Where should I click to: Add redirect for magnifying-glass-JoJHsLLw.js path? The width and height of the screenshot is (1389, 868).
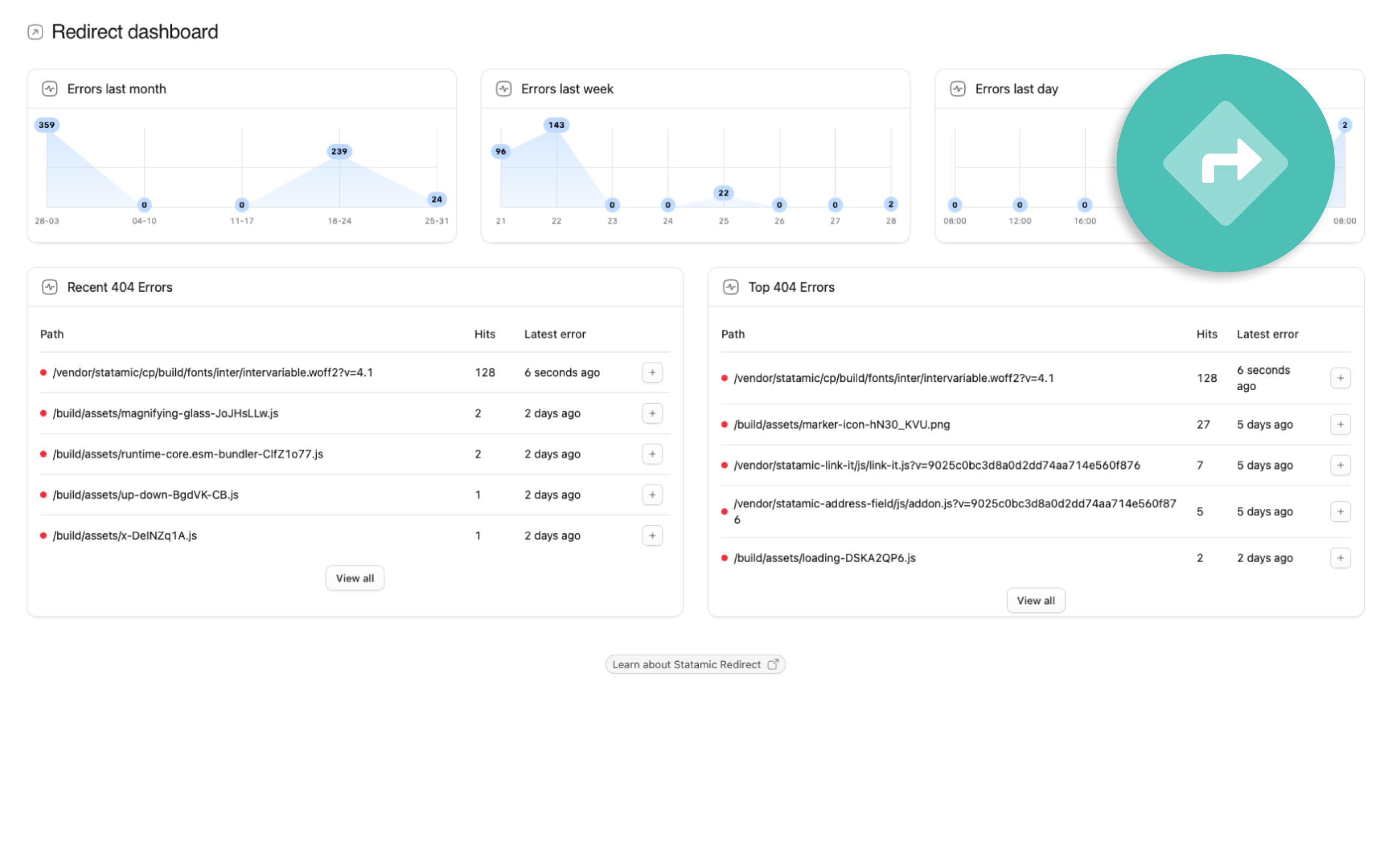[x=652, y=413]
